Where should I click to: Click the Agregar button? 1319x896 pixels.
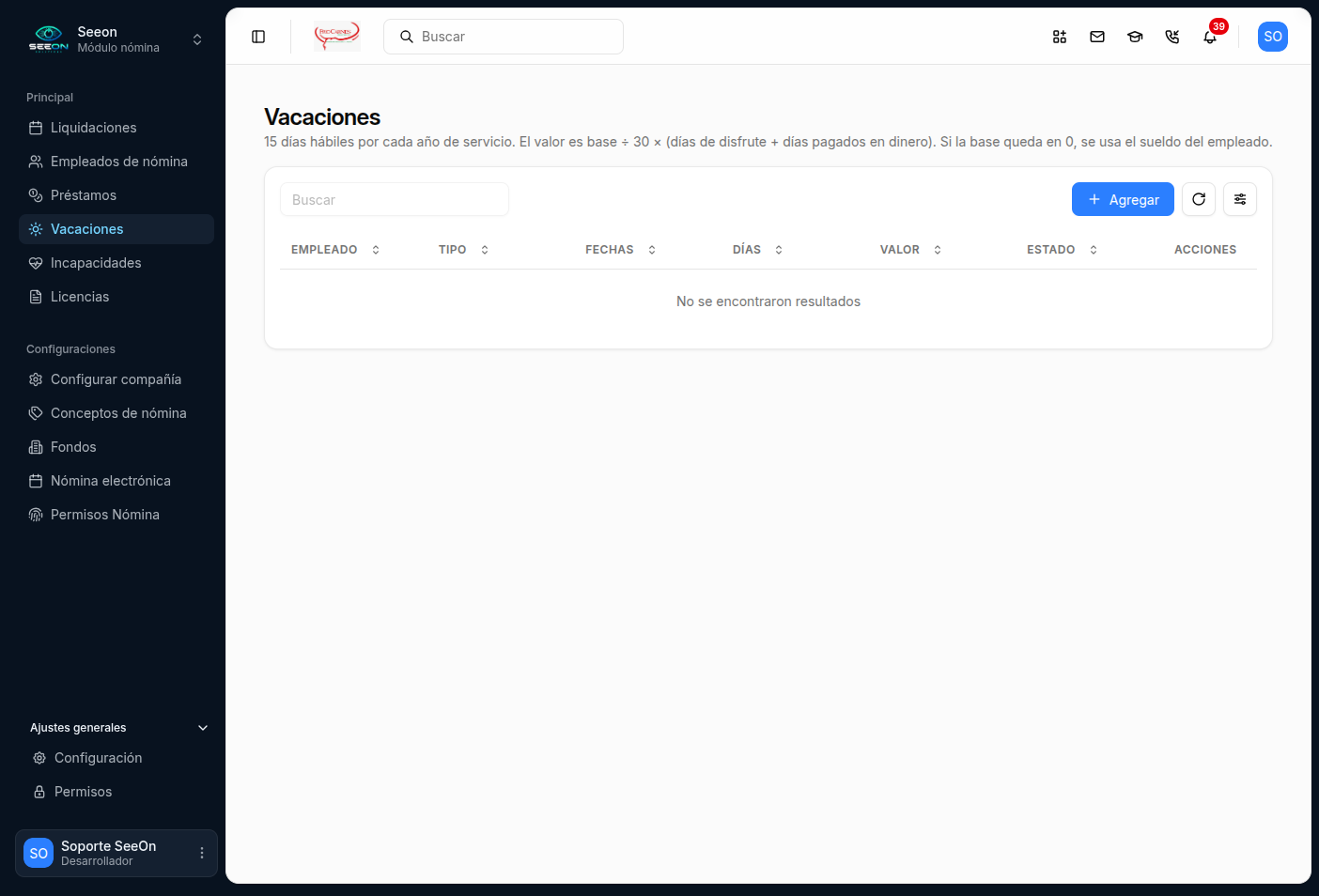point(1123,199)
